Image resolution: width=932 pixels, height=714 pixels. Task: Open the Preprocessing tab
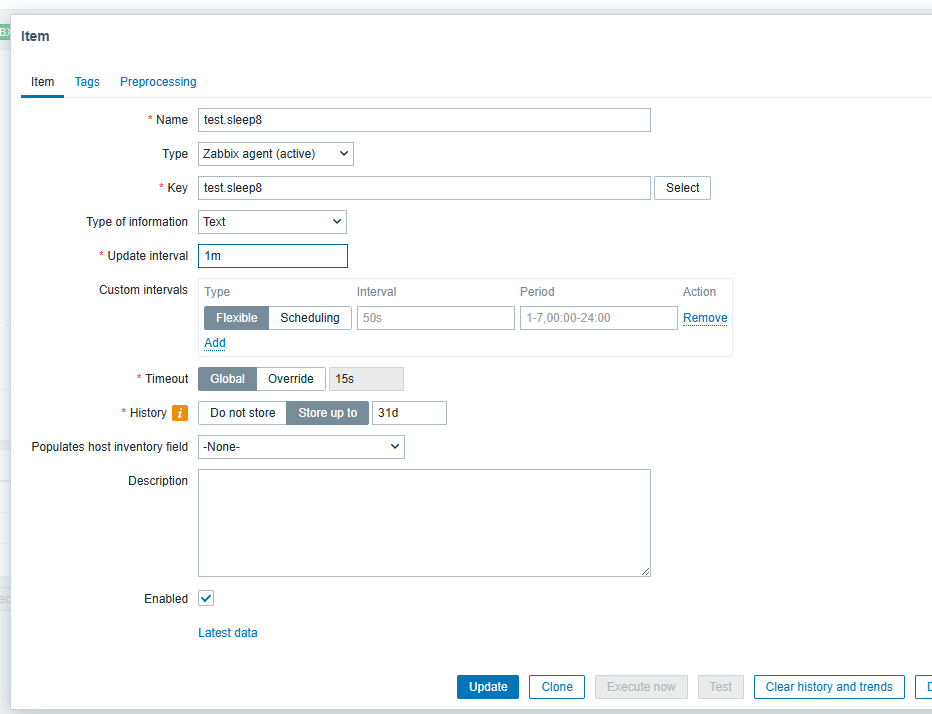tap(158, 82)
